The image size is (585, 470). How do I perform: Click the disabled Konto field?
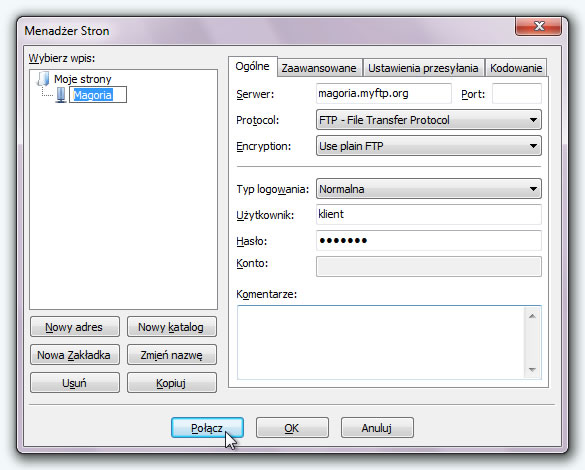429,266
